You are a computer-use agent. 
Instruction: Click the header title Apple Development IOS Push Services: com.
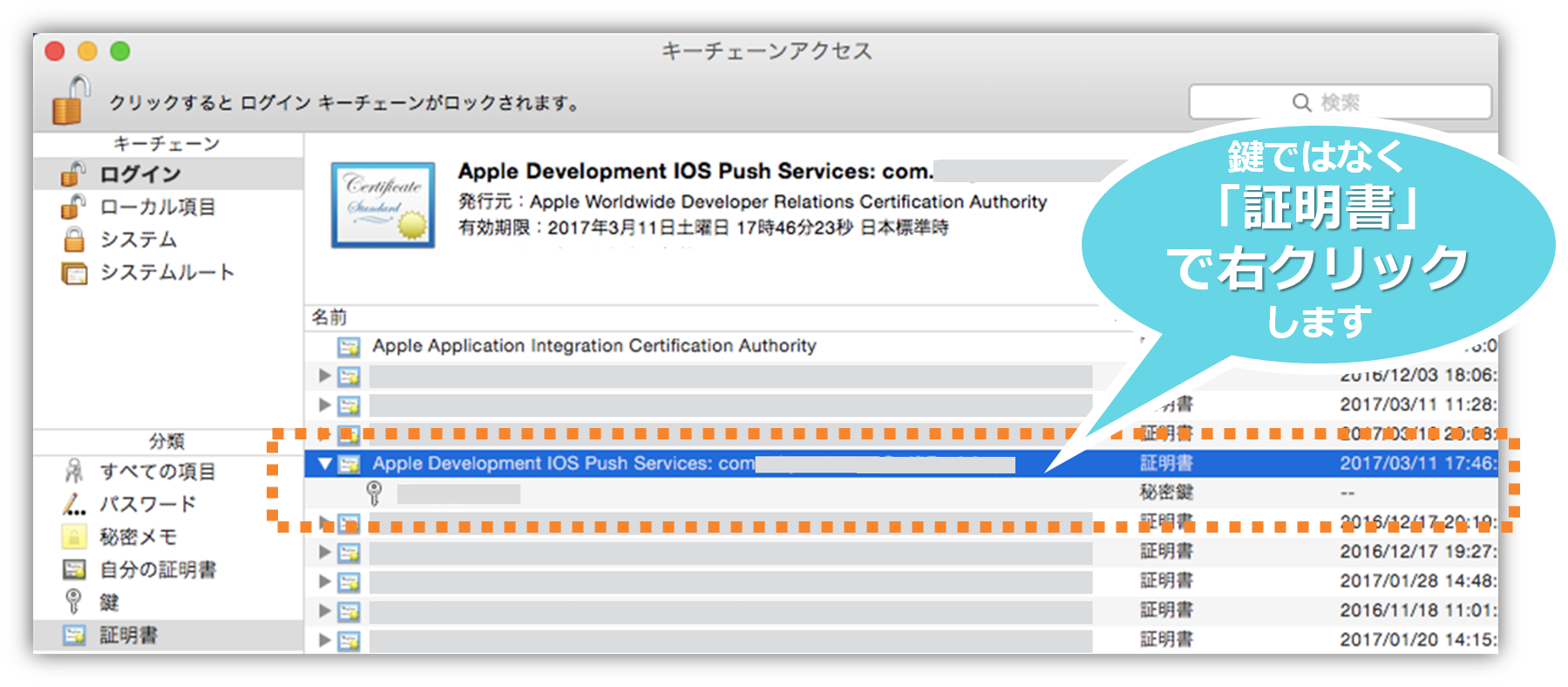tap(696, 171)
